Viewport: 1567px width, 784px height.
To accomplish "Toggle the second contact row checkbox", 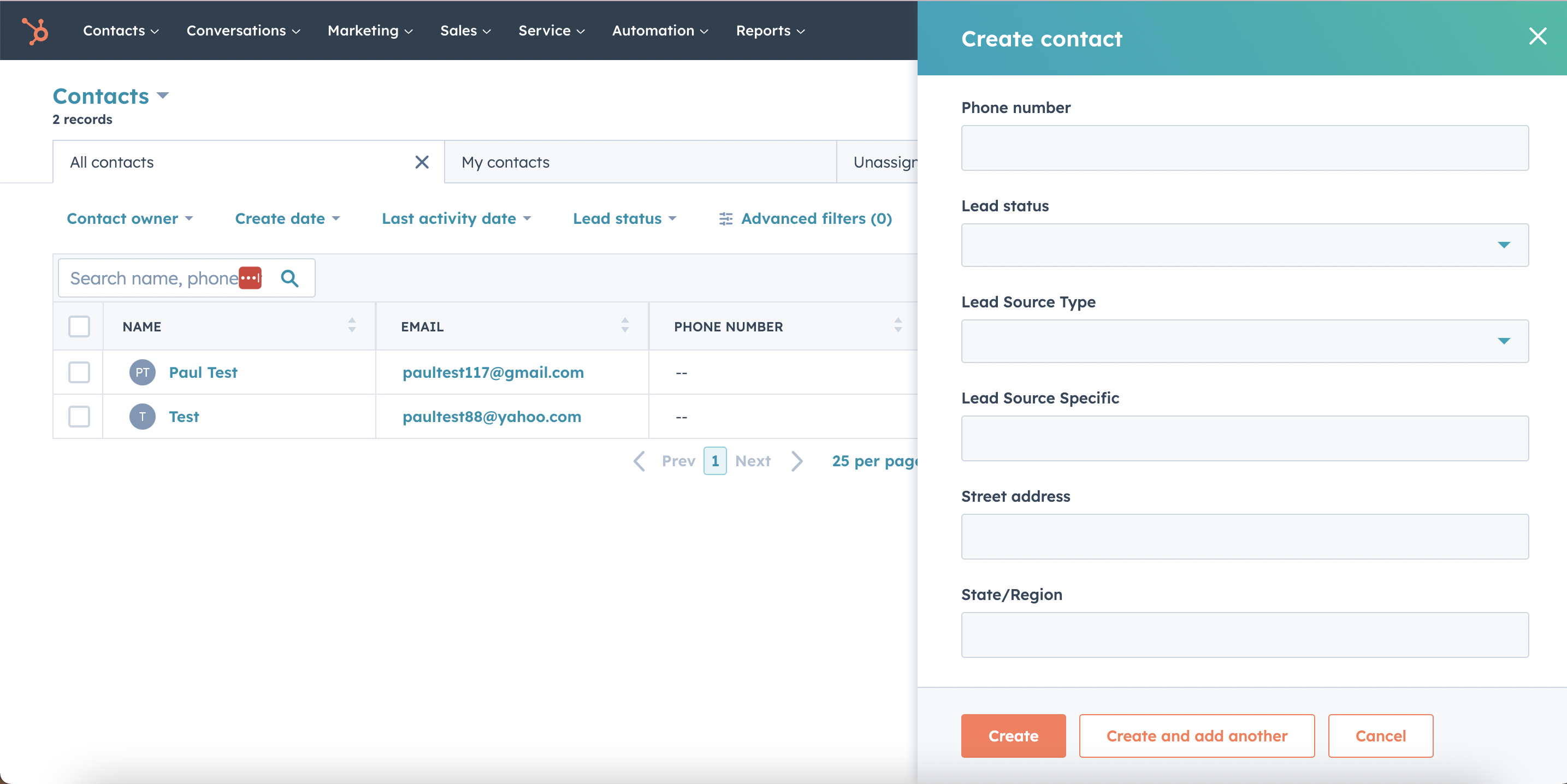I will click(79, 416).
